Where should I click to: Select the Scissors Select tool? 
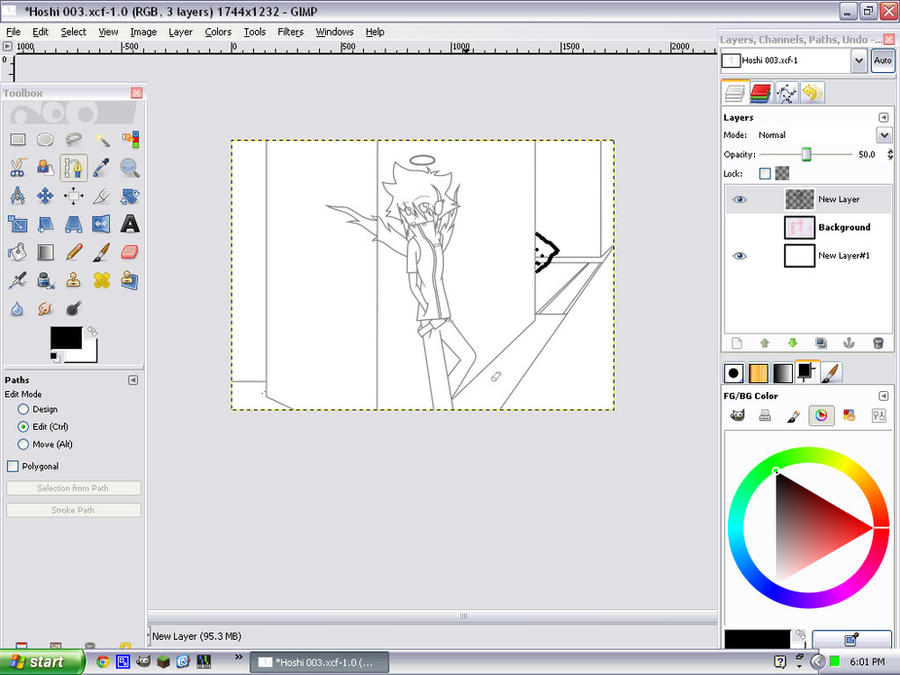coord(18,168)
